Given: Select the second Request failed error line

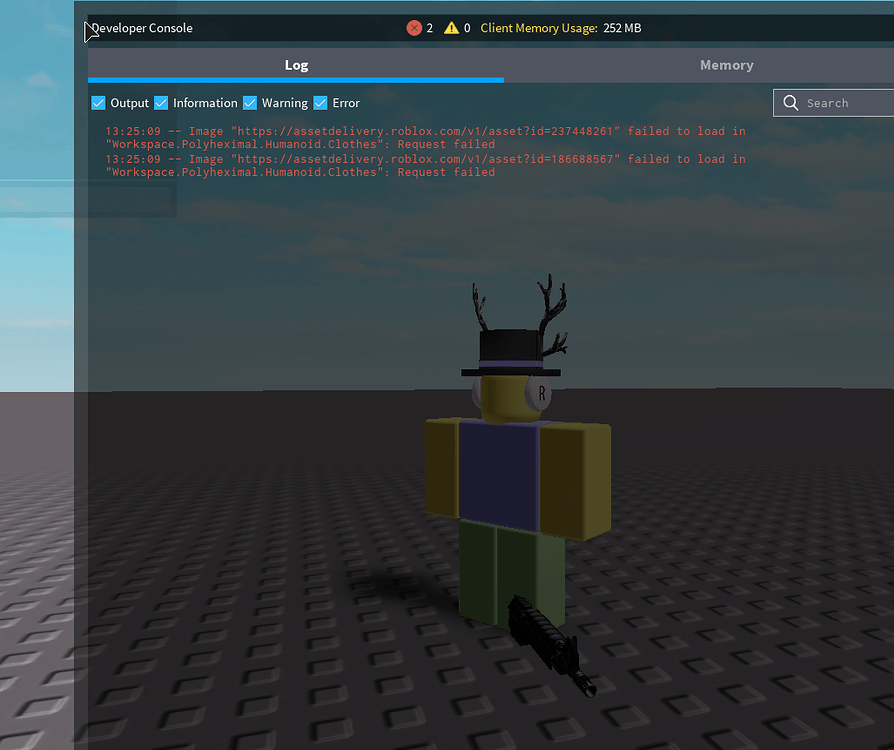Looking at the screenshot, I should coord(447,172).
